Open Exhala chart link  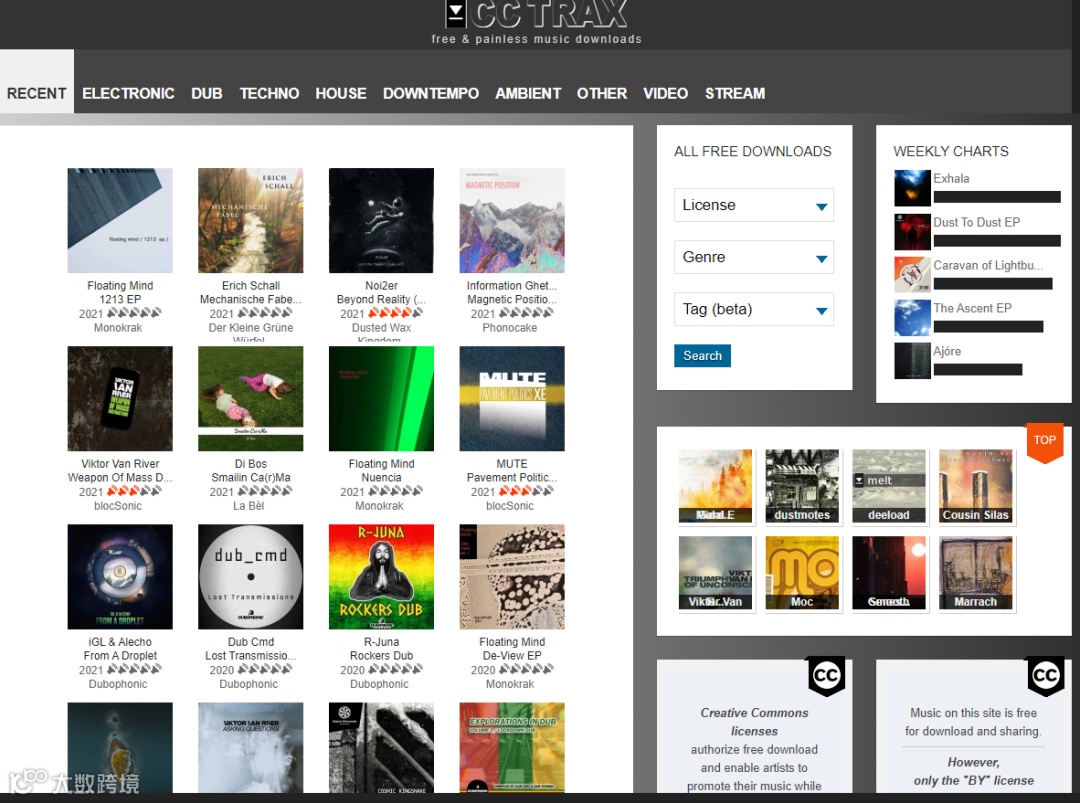pyautogui.click(x=951, y=178)
